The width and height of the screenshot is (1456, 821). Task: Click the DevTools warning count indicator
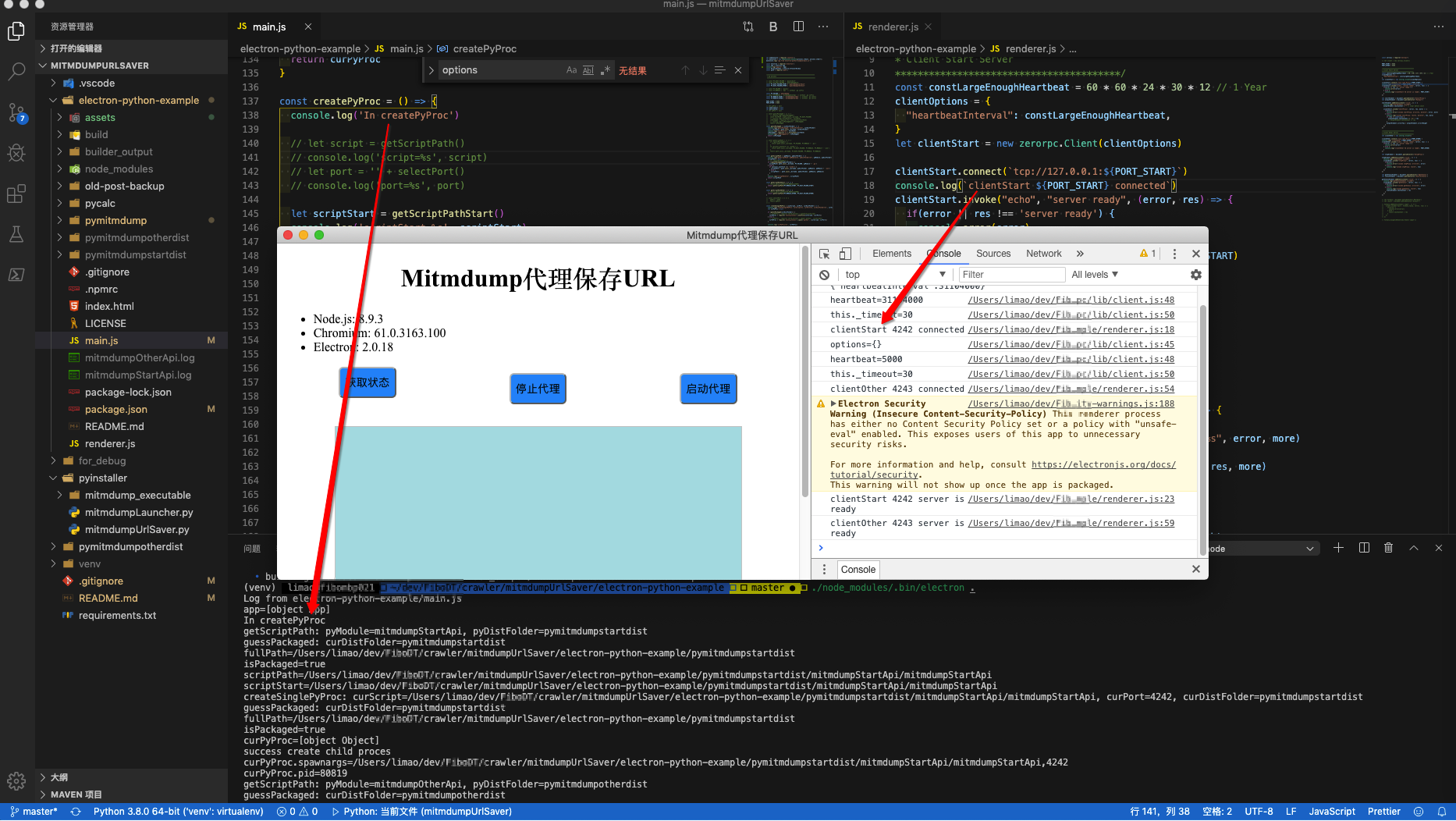point(1148,254)
